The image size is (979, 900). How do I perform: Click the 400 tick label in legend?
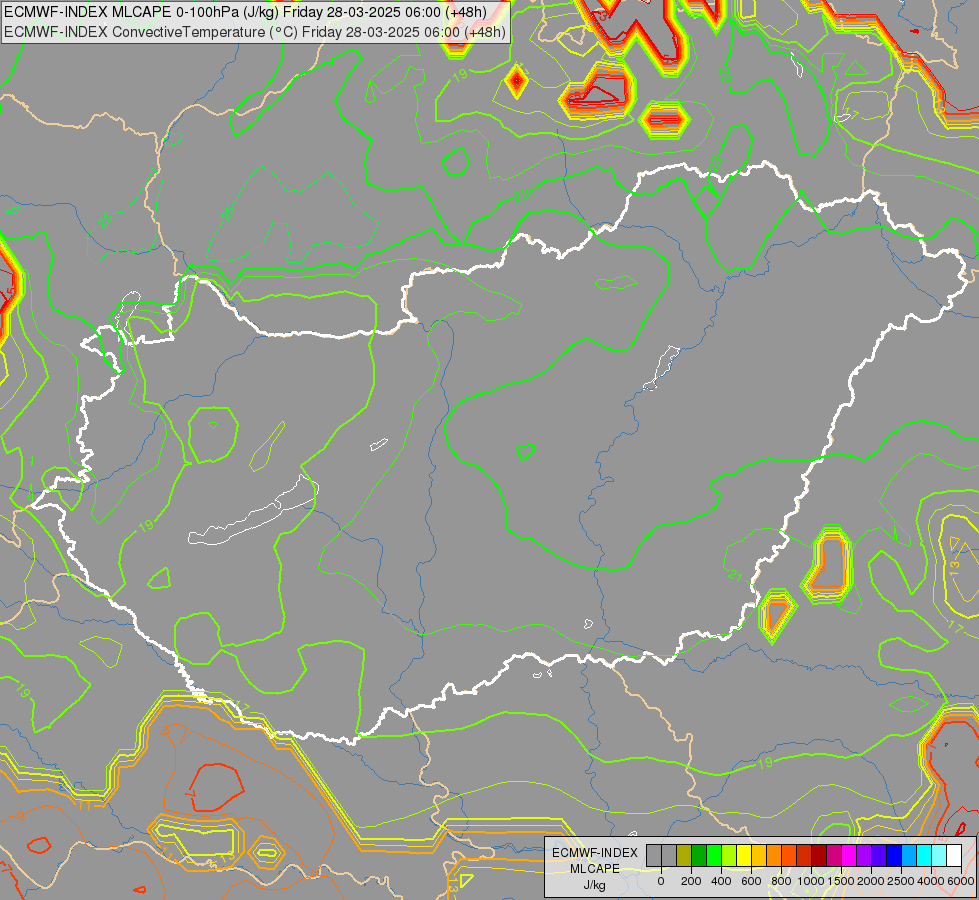721,881
